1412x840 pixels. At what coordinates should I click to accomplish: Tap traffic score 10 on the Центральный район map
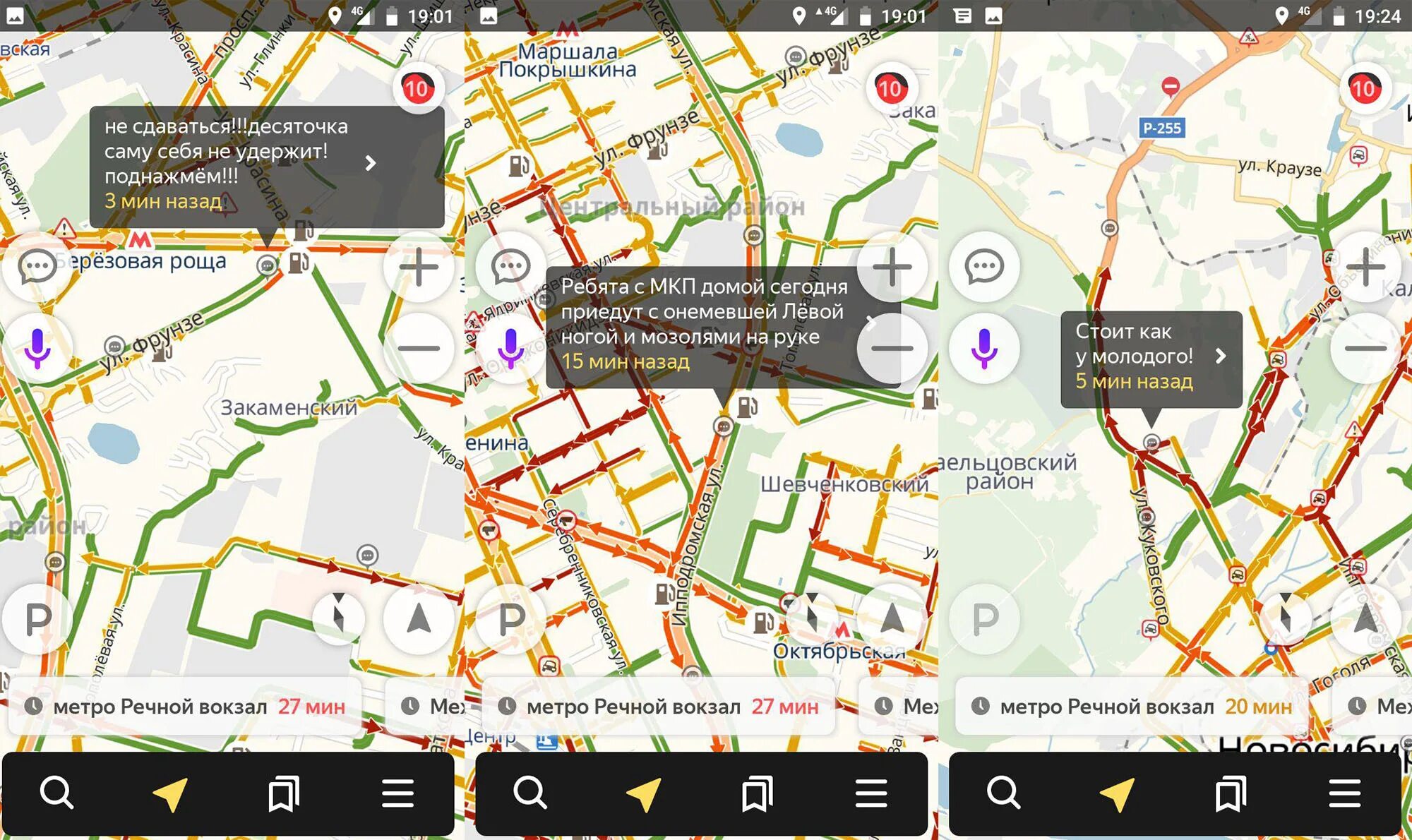(x=891, y=88)
